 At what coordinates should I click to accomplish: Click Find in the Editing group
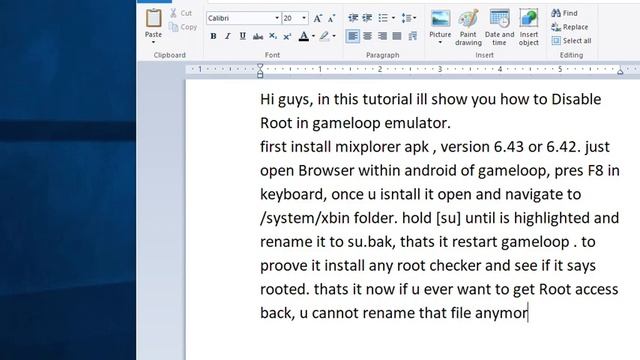click(x=564, y=13)
